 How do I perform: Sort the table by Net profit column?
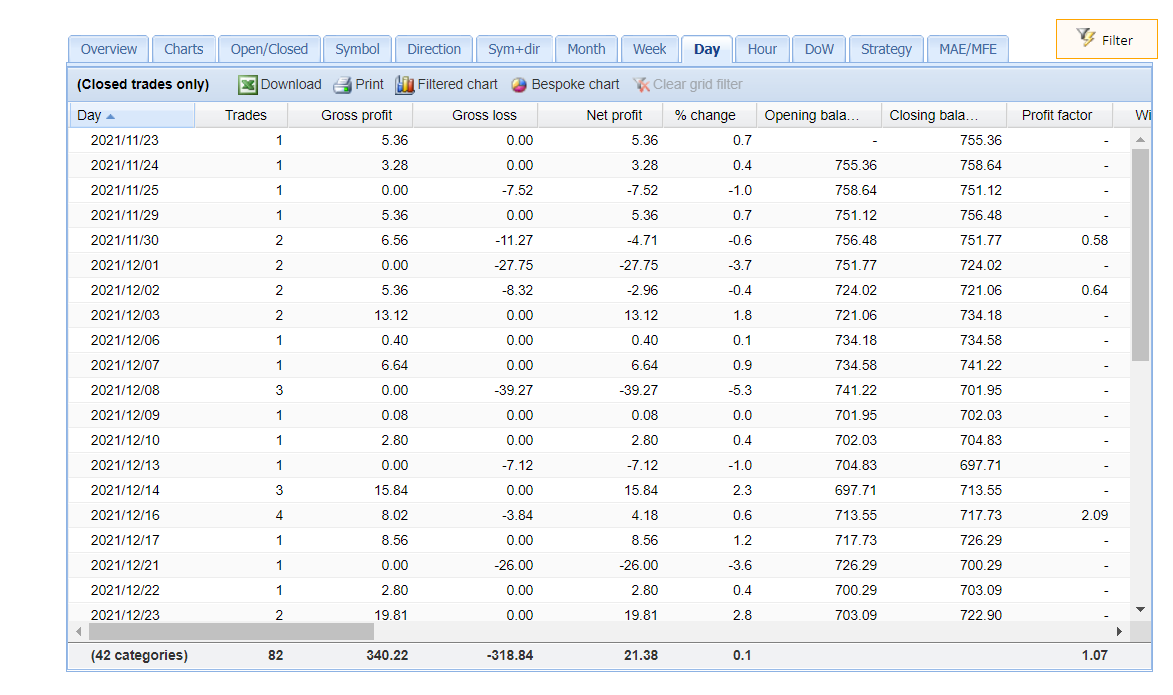point(614,114)
